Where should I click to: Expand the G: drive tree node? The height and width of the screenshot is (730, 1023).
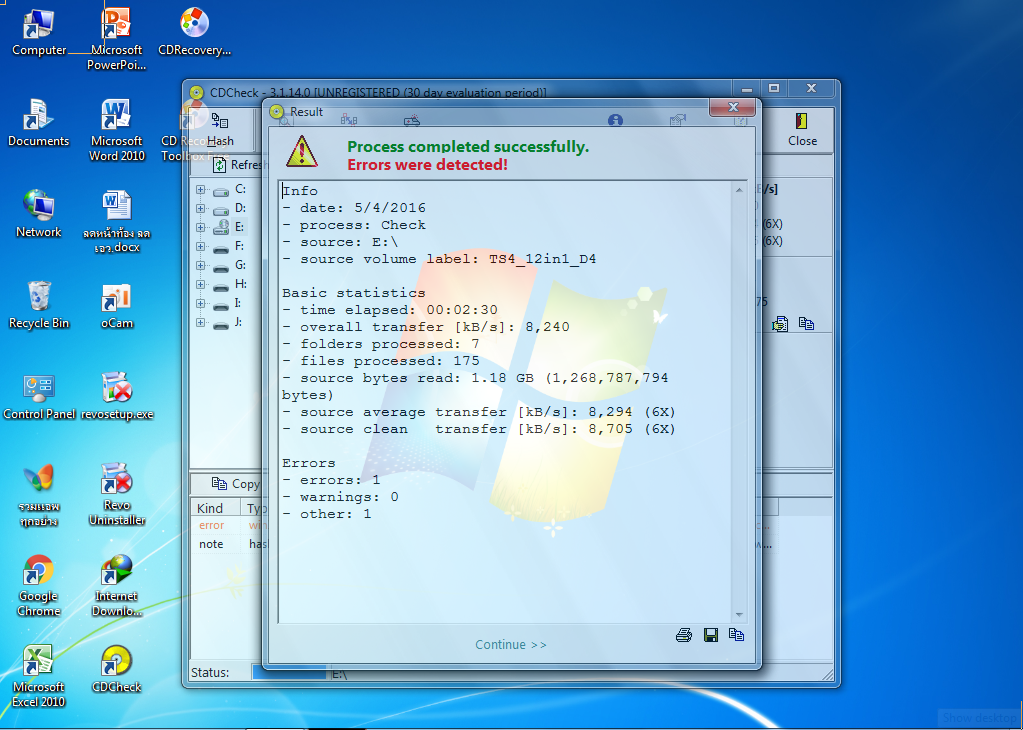click(200, 266)
